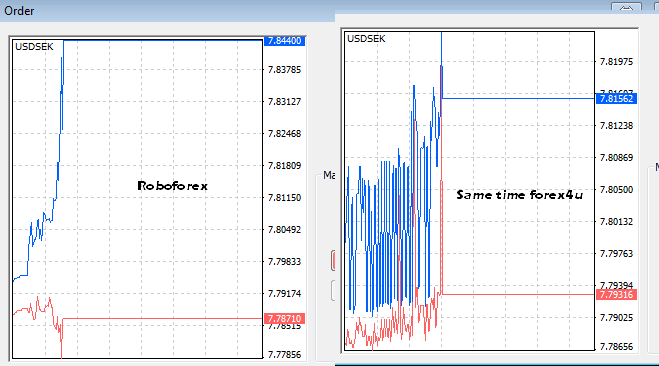
Task: Click the USDSEK label on forex4u chart
Action: [x=366, y=39]
